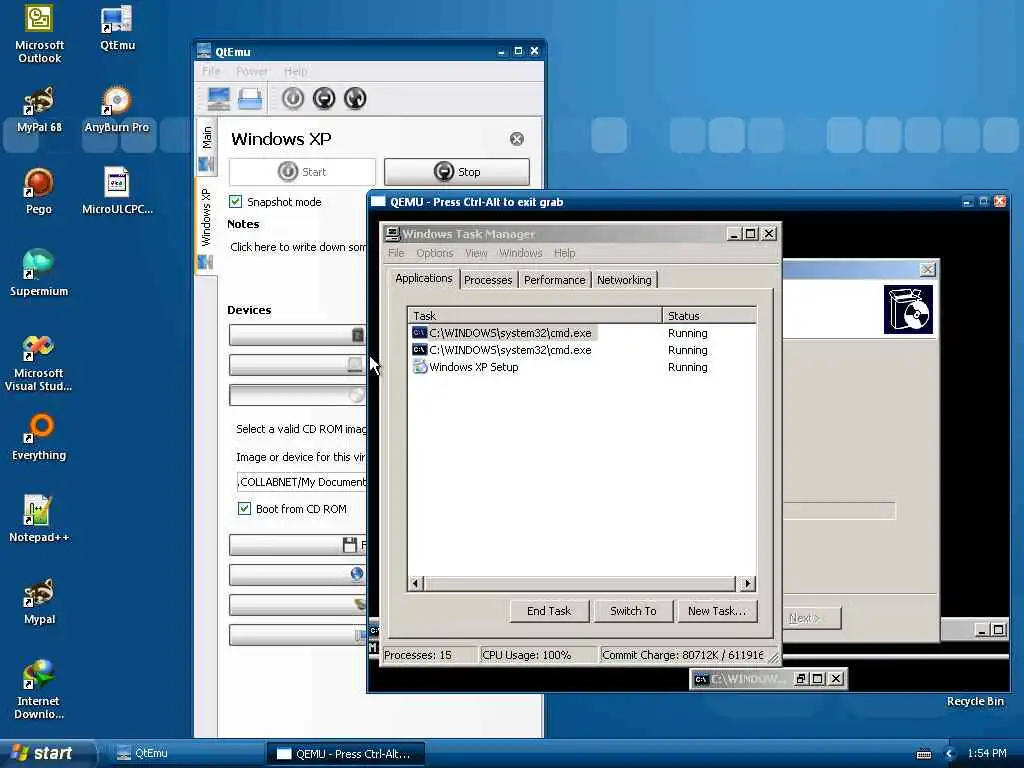This screenshot has height=768, width=1024.
Task: Click the End Task button
Action: [549, 611]
